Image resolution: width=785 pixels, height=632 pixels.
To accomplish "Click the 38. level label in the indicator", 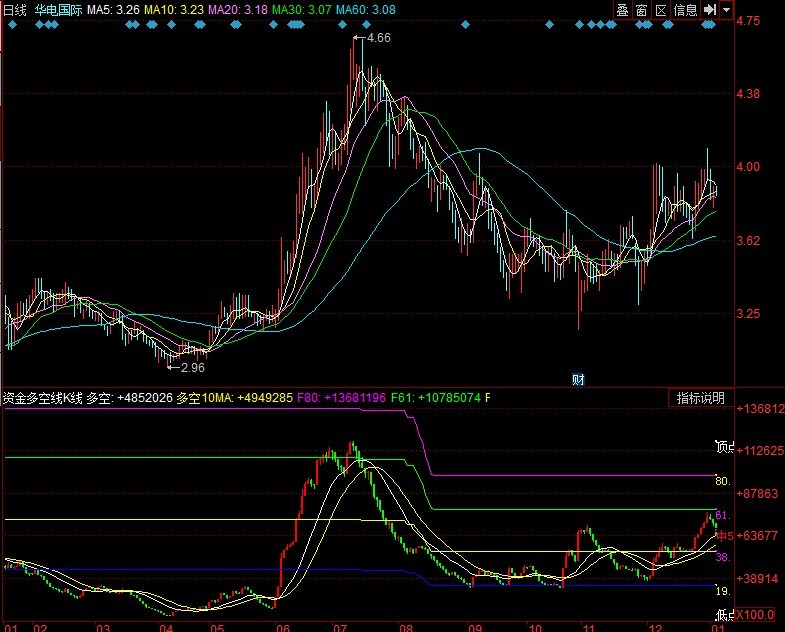I will 723,557.
